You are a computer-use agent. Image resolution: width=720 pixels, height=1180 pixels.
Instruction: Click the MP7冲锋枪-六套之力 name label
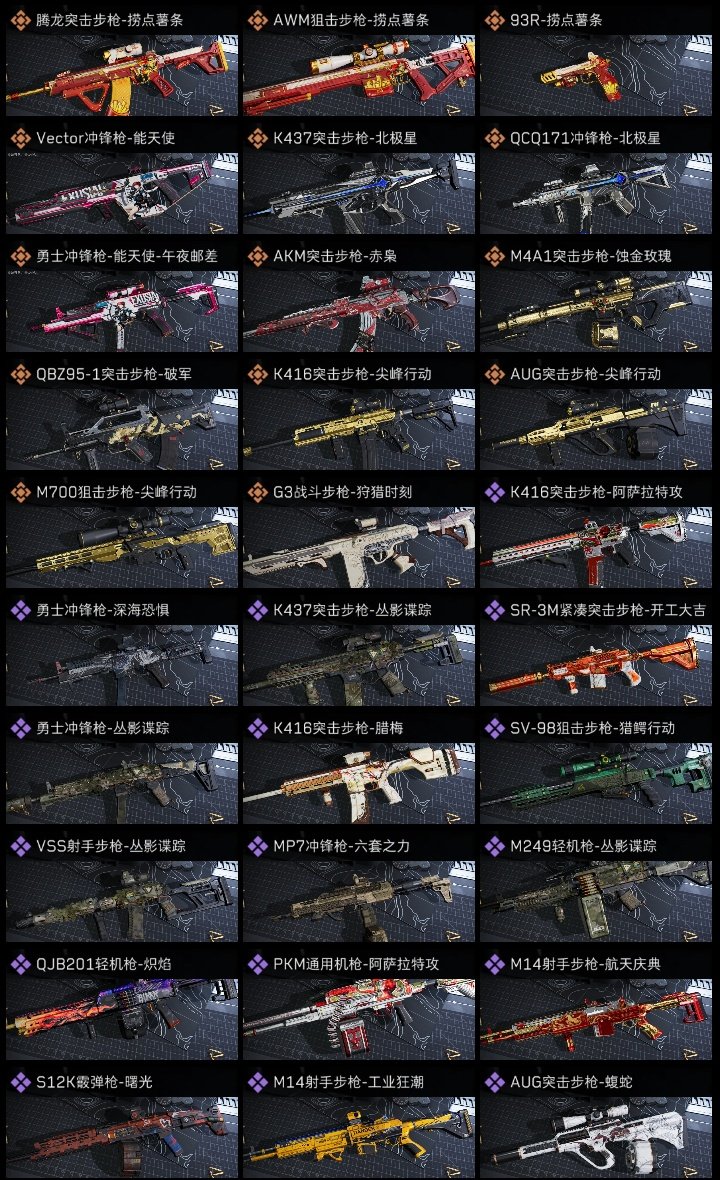coord(342,846)
